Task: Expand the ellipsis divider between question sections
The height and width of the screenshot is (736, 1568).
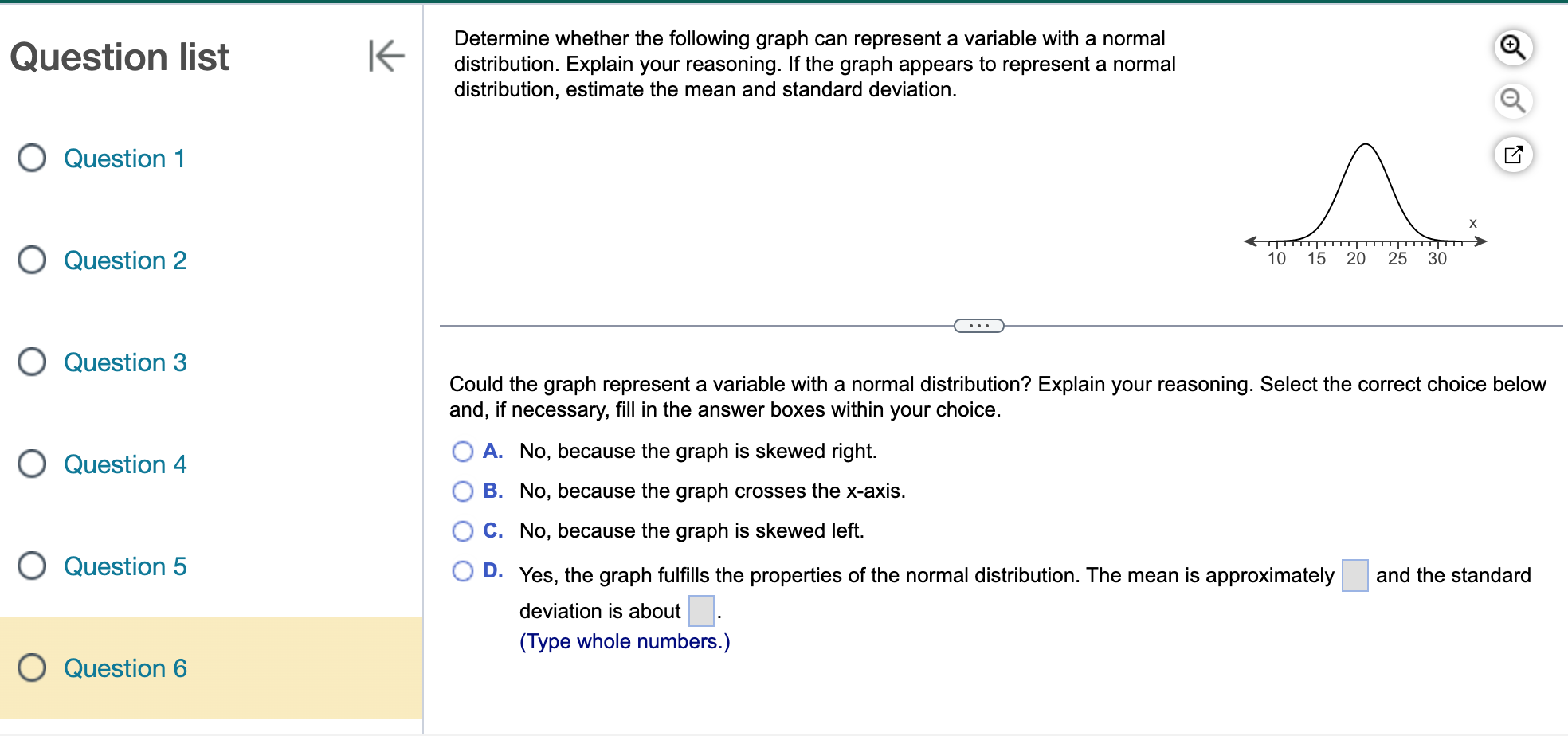Action: 978,325
